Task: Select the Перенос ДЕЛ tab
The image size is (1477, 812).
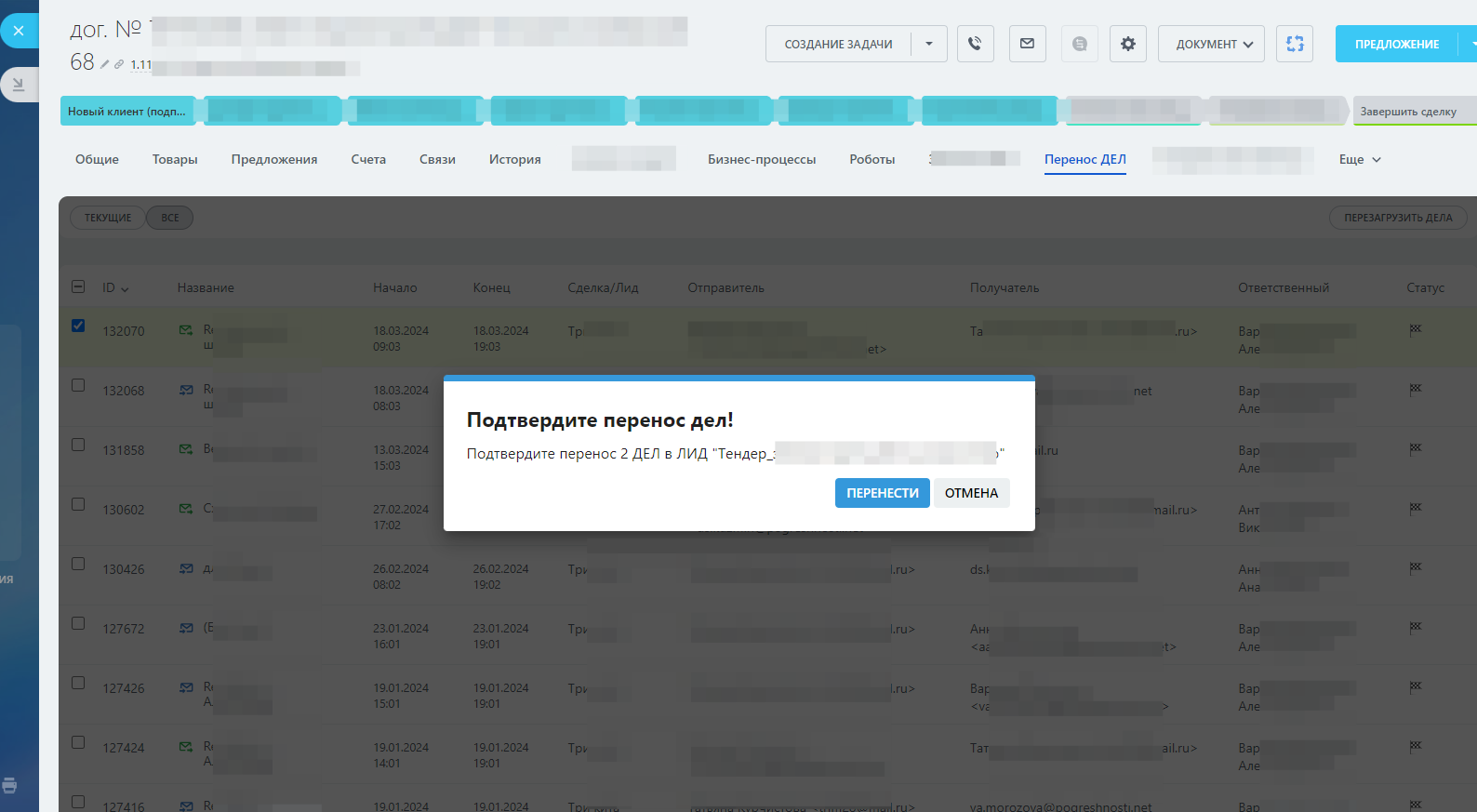Action: (1085, 159)
